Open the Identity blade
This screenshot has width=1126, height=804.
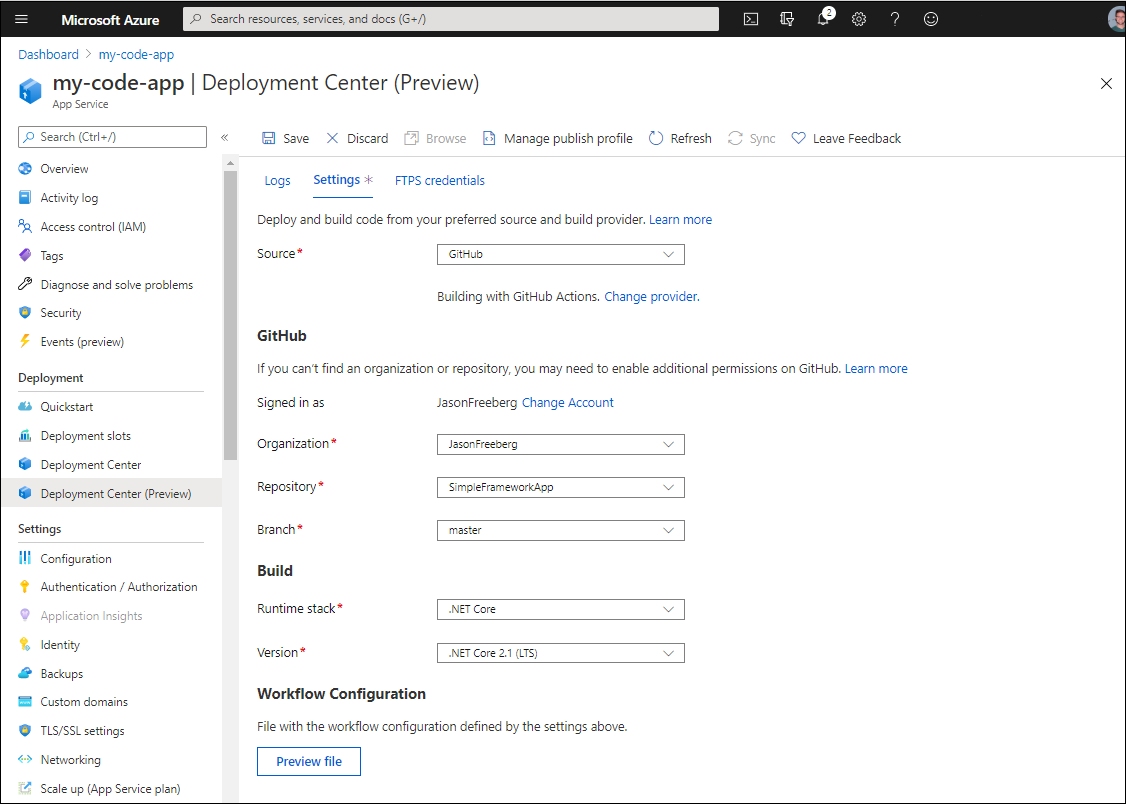pyautogui.click(x=60, y=644)
